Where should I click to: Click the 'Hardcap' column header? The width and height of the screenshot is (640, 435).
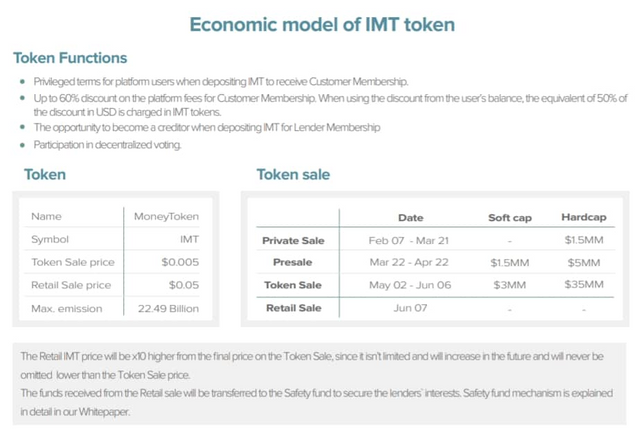click(583, 218)
